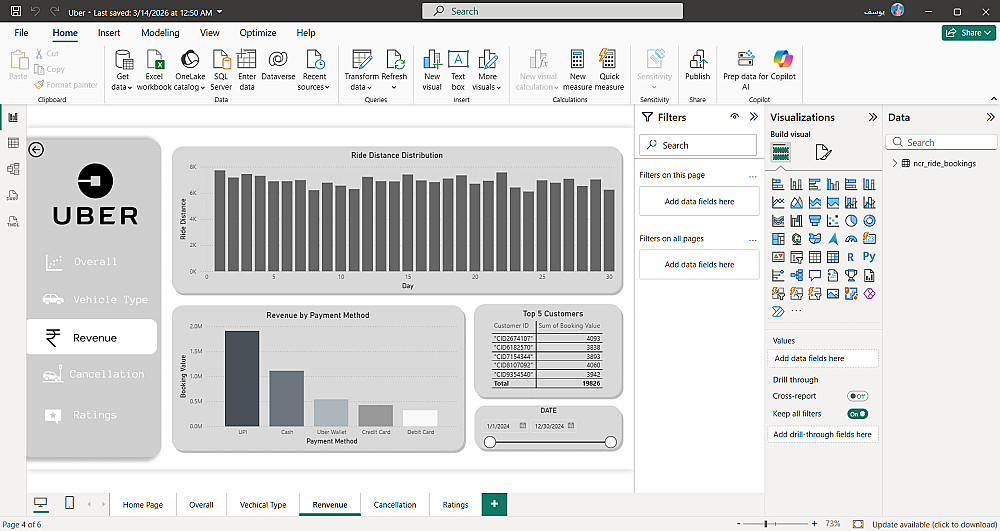Switch to the Cancellation page tab
The image size is (1000, 531).
coord(394,505)
